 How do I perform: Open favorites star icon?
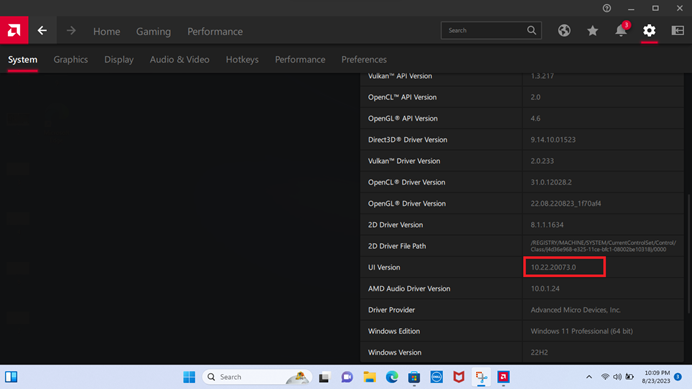[x=592, y=30]
